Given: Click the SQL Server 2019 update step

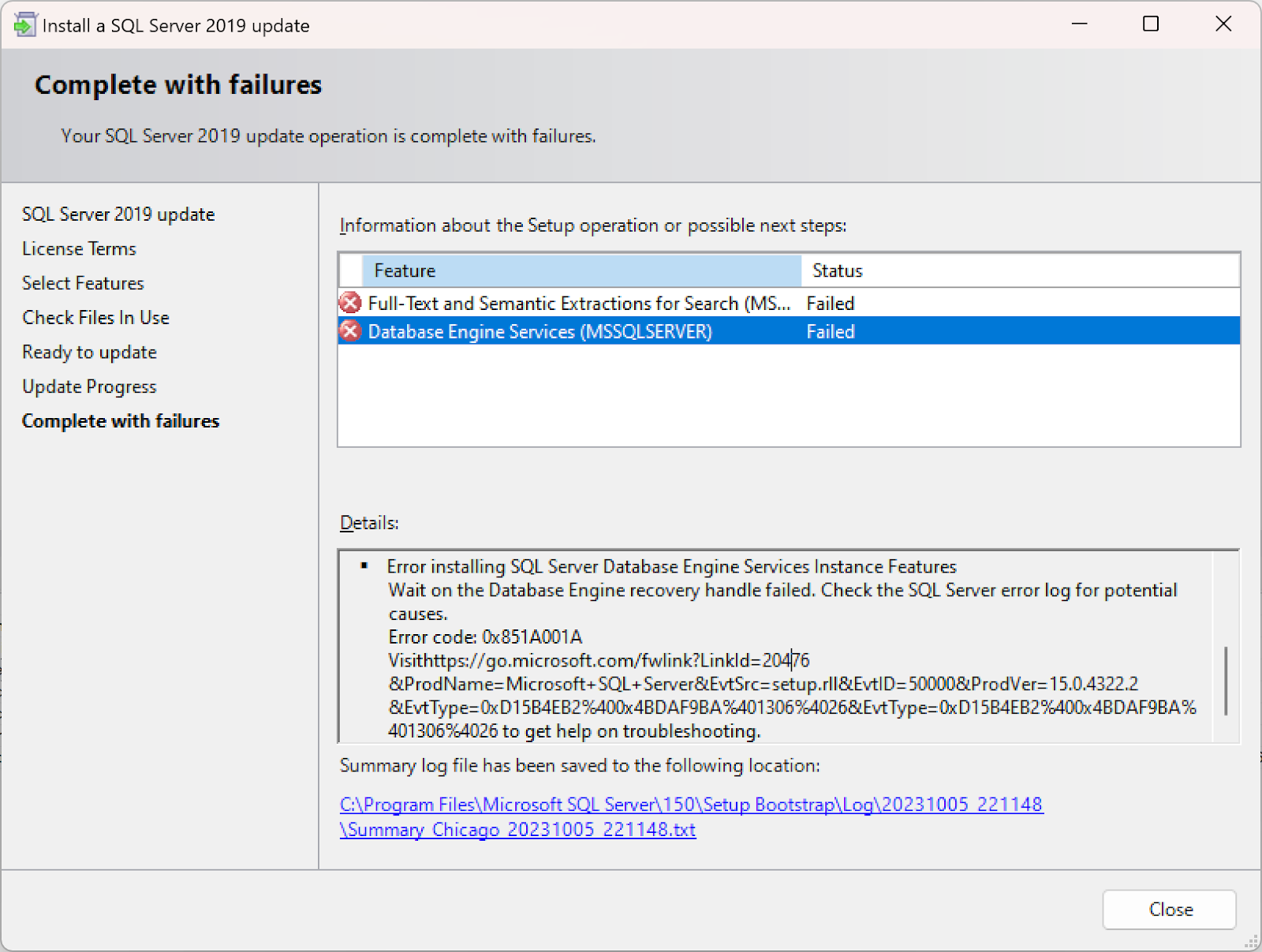Looking at the screenshot, I should (118, 215).
